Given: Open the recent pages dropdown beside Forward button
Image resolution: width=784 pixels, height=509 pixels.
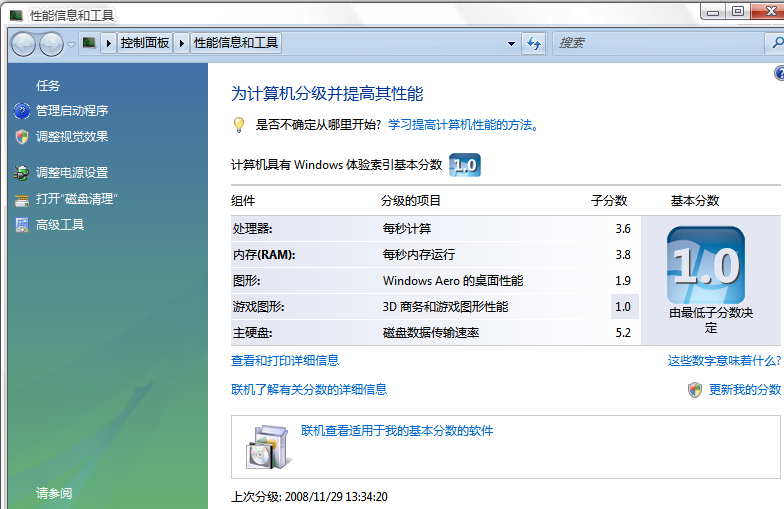Looking at the screenshot, I should (70, 44).
